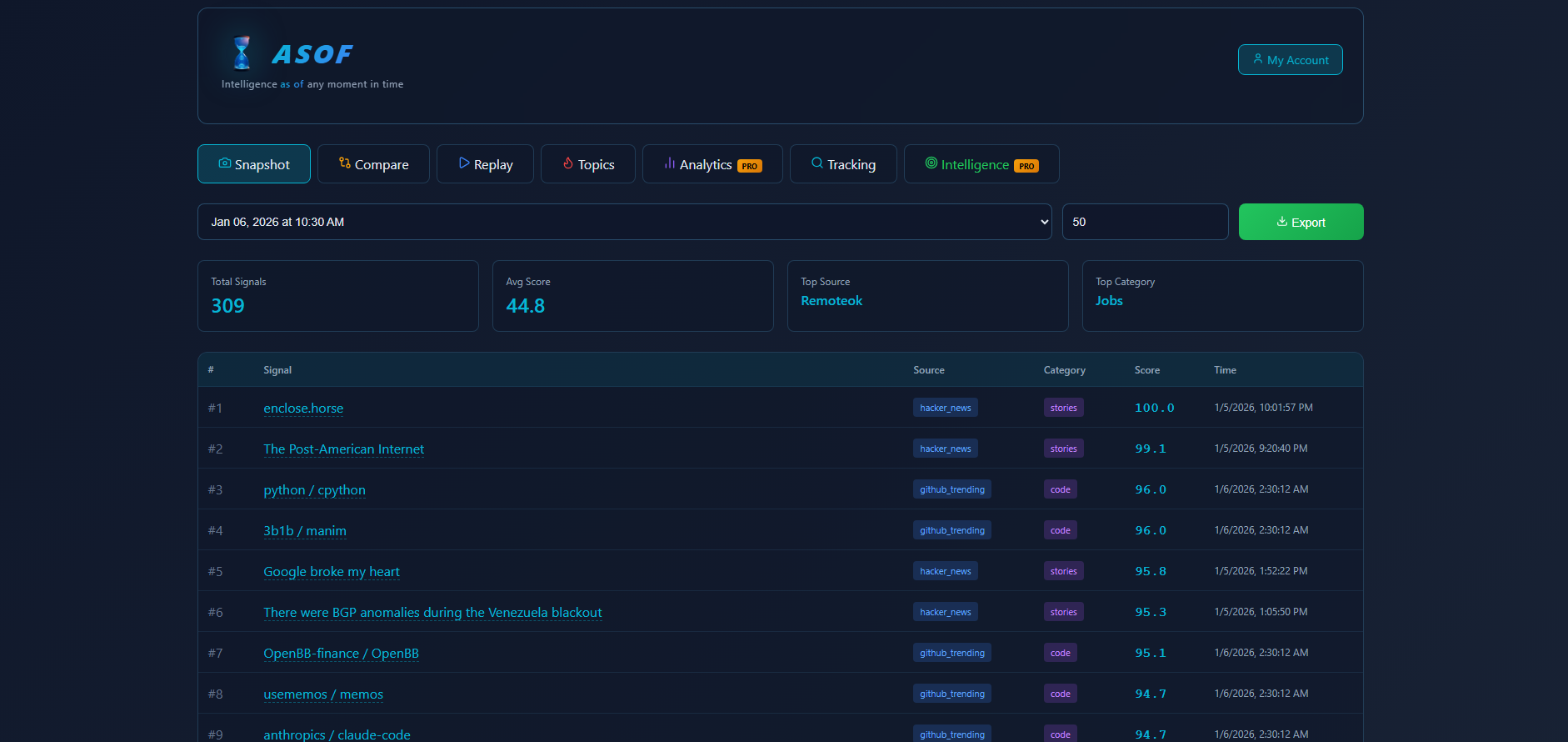The width and height of the screenshot is (1568, 742).
Task: Click the 95.1 score value
Action: tap(1151, 653)
